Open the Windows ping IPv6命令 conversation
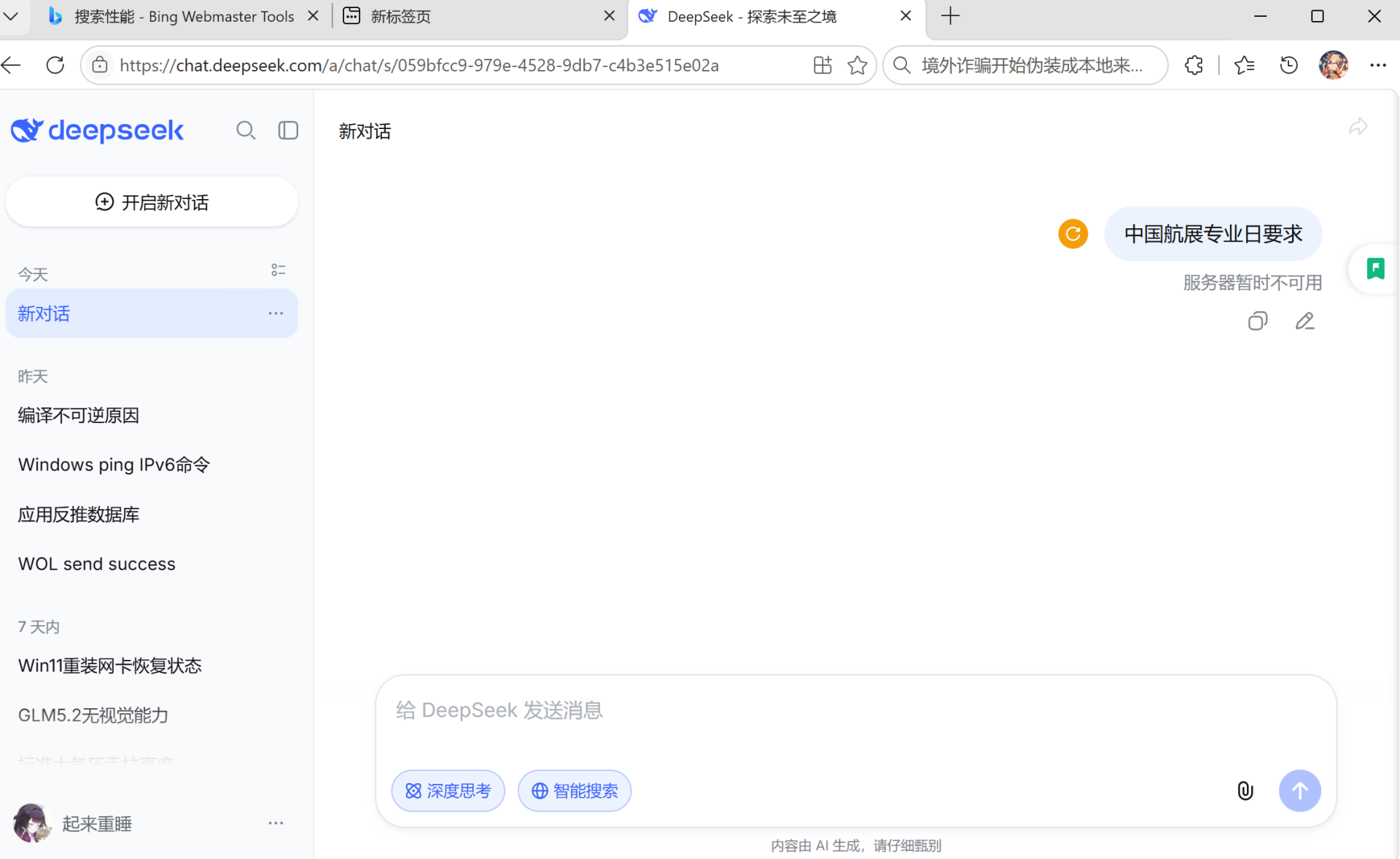This screenshot has width=1400, height=859. pos(152,465)
